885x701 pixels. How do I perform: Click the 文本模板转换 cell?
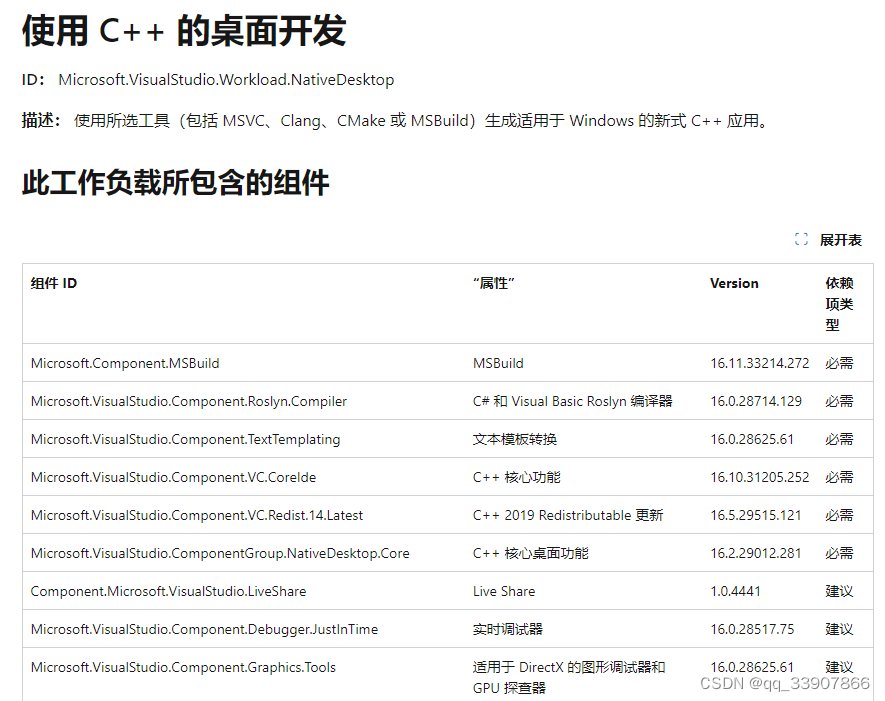tap(515, 439)
